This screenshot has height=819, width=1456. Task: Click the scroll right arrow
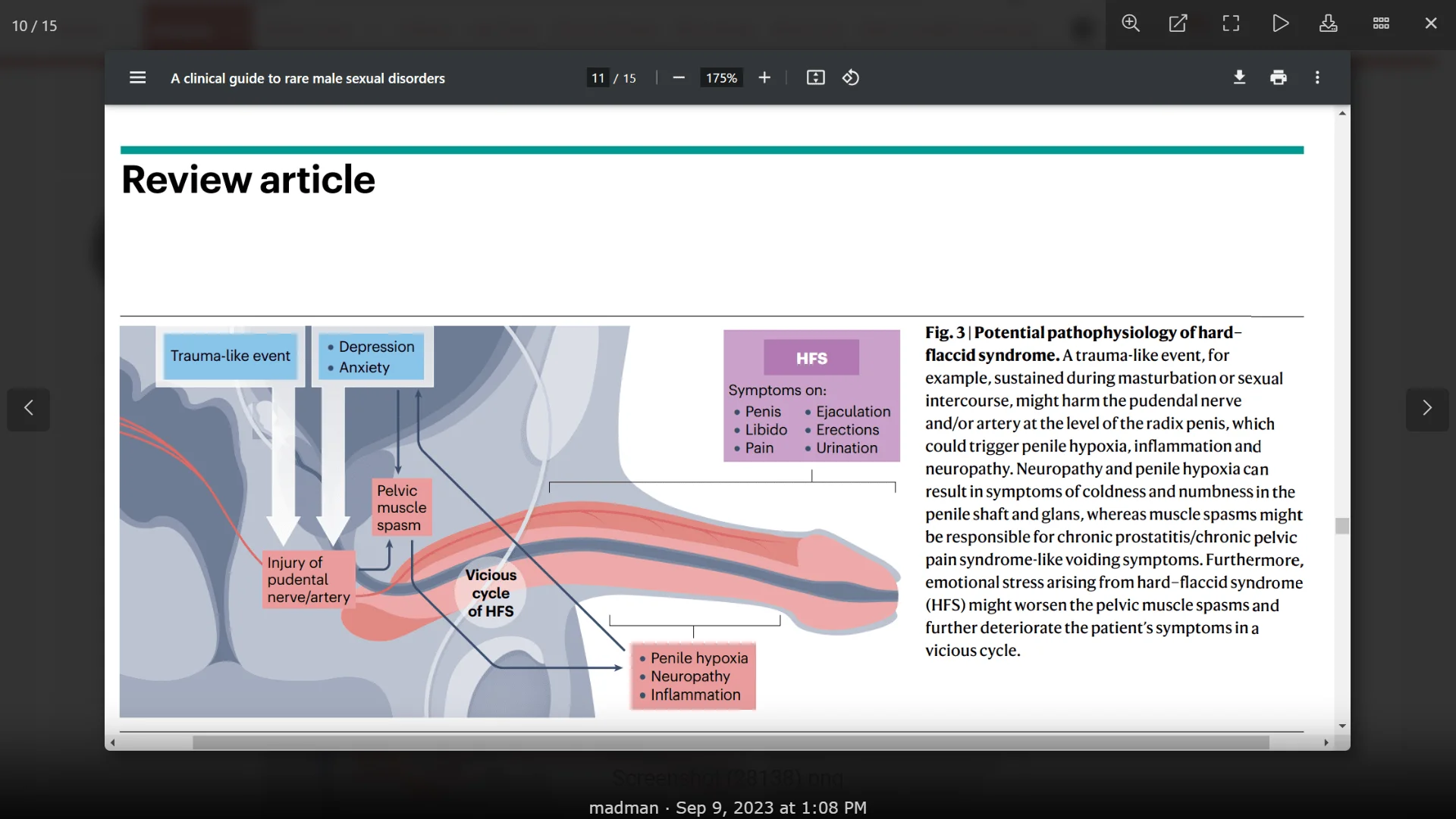1326,742
